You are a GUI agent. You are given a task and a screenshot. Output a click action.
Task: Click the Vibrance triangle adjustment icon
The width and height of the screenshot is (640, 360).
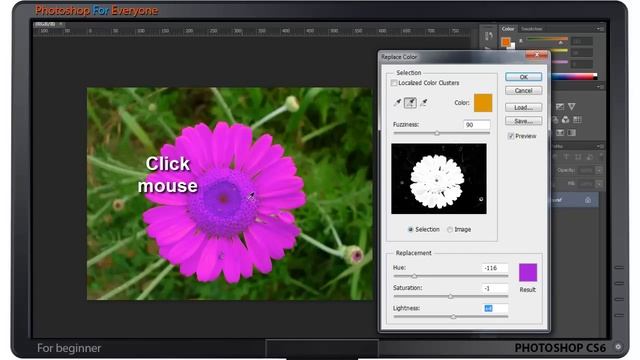point(572,107)
